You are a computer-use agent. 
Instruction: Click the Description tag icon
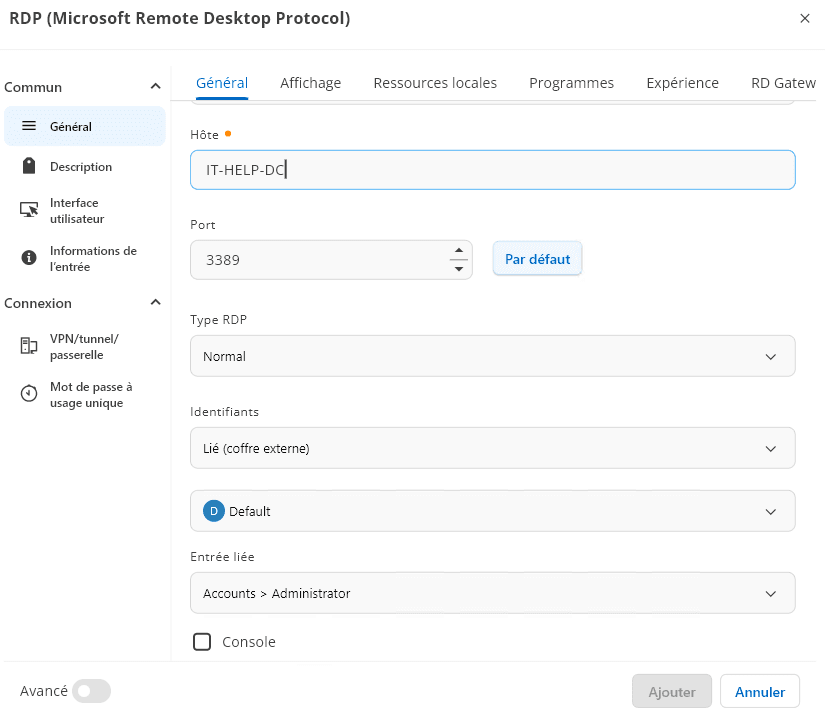point(29,166)
